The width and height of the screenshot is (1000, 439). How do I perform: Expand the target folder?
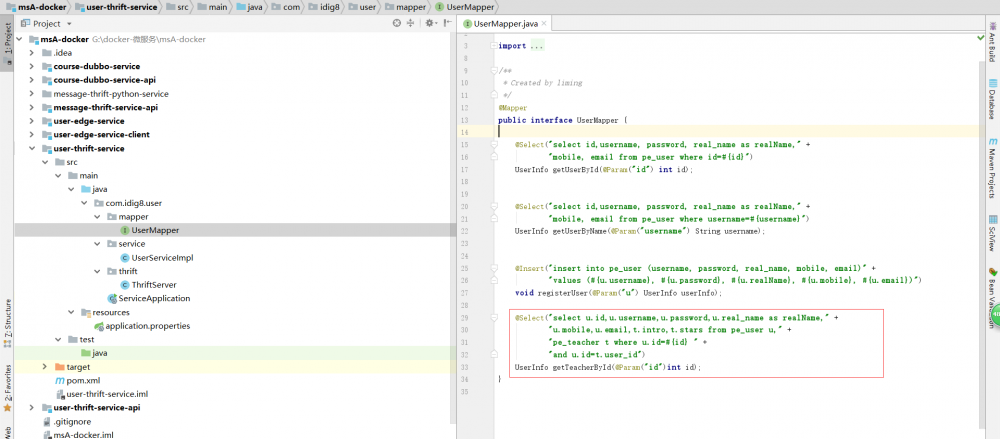coord(46,367)
